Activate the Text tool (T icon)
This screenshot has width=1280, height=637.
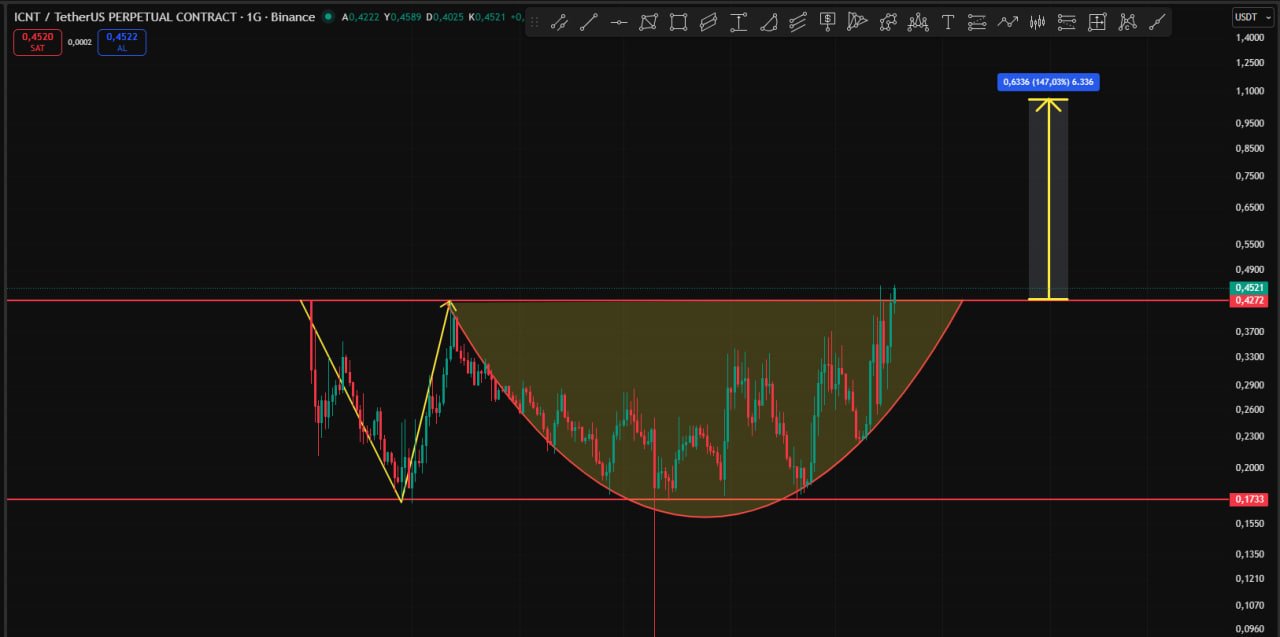click(x=947, y=22)
